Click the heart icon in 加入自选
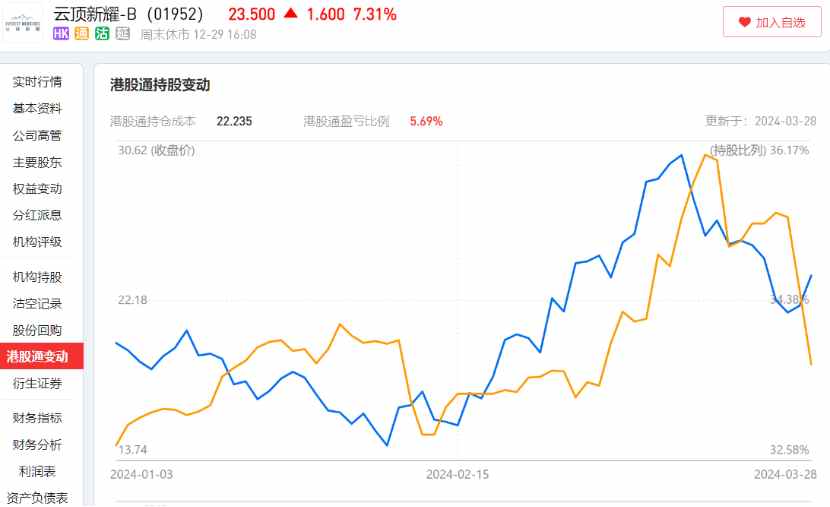The image size is (830, 507). (744, 22)
